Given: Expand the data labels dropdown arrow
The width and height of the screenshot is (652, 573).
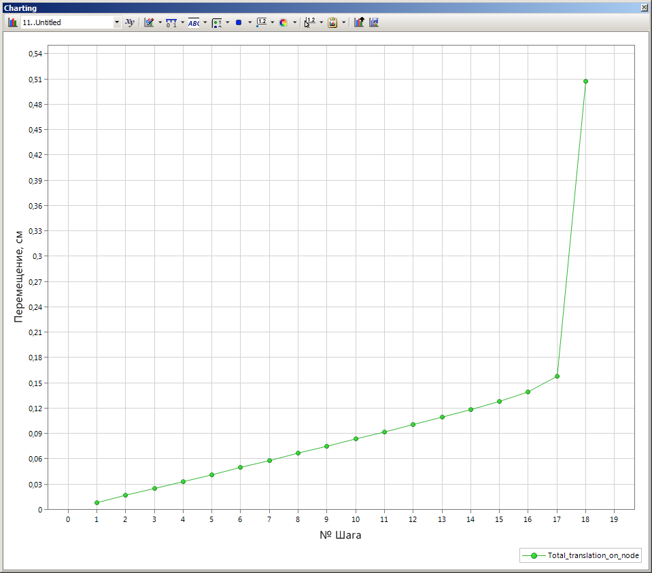Looking at the screenshot, I should click(x=272, y=22).
